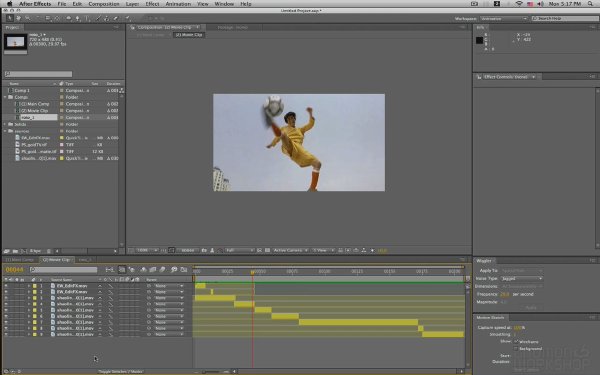Expand layer 1 twirl arrow in timeline

click(28, 286)
